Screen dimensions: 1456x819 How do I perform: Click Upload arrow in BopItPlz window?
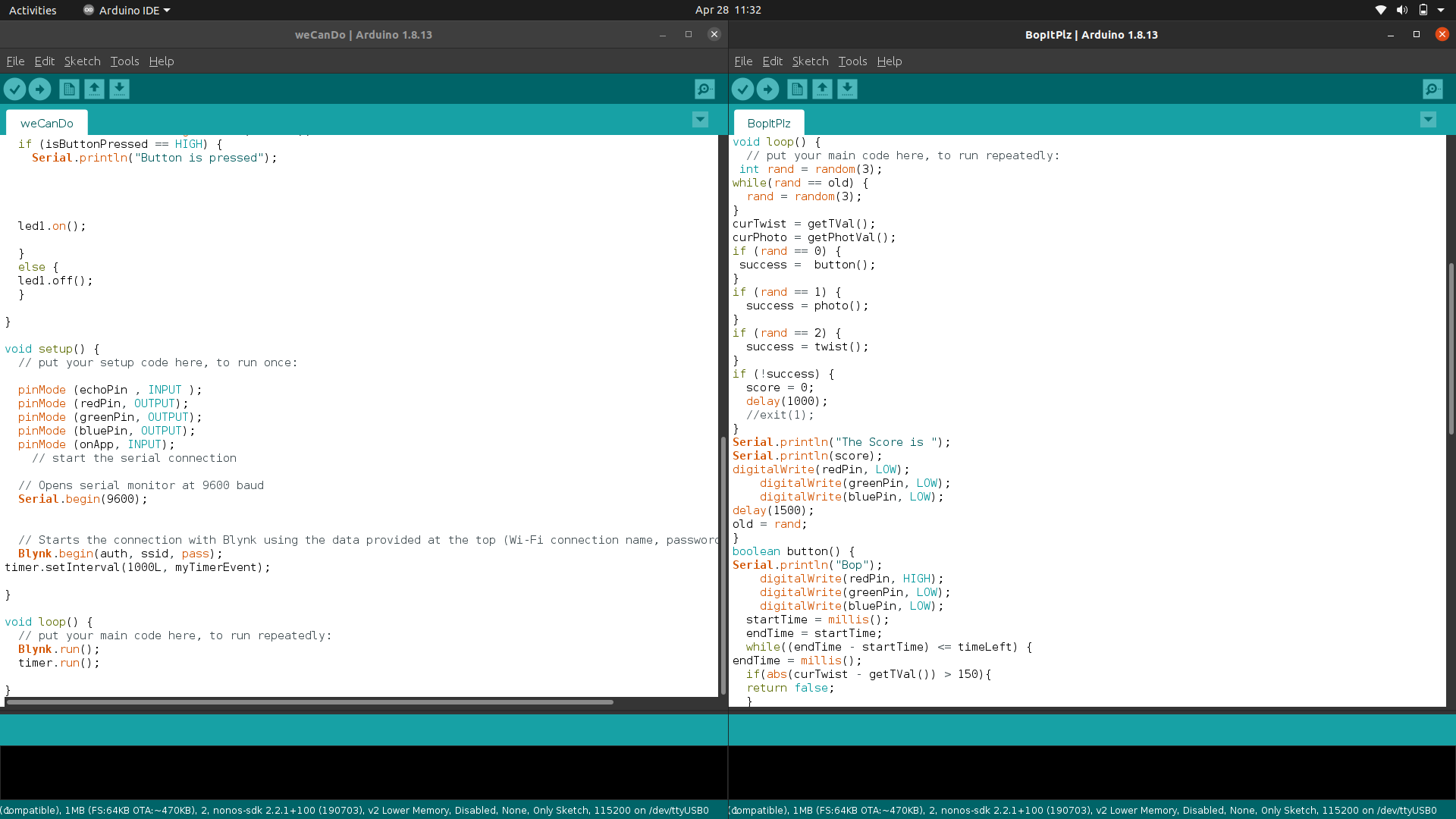(x=767, y=89)
